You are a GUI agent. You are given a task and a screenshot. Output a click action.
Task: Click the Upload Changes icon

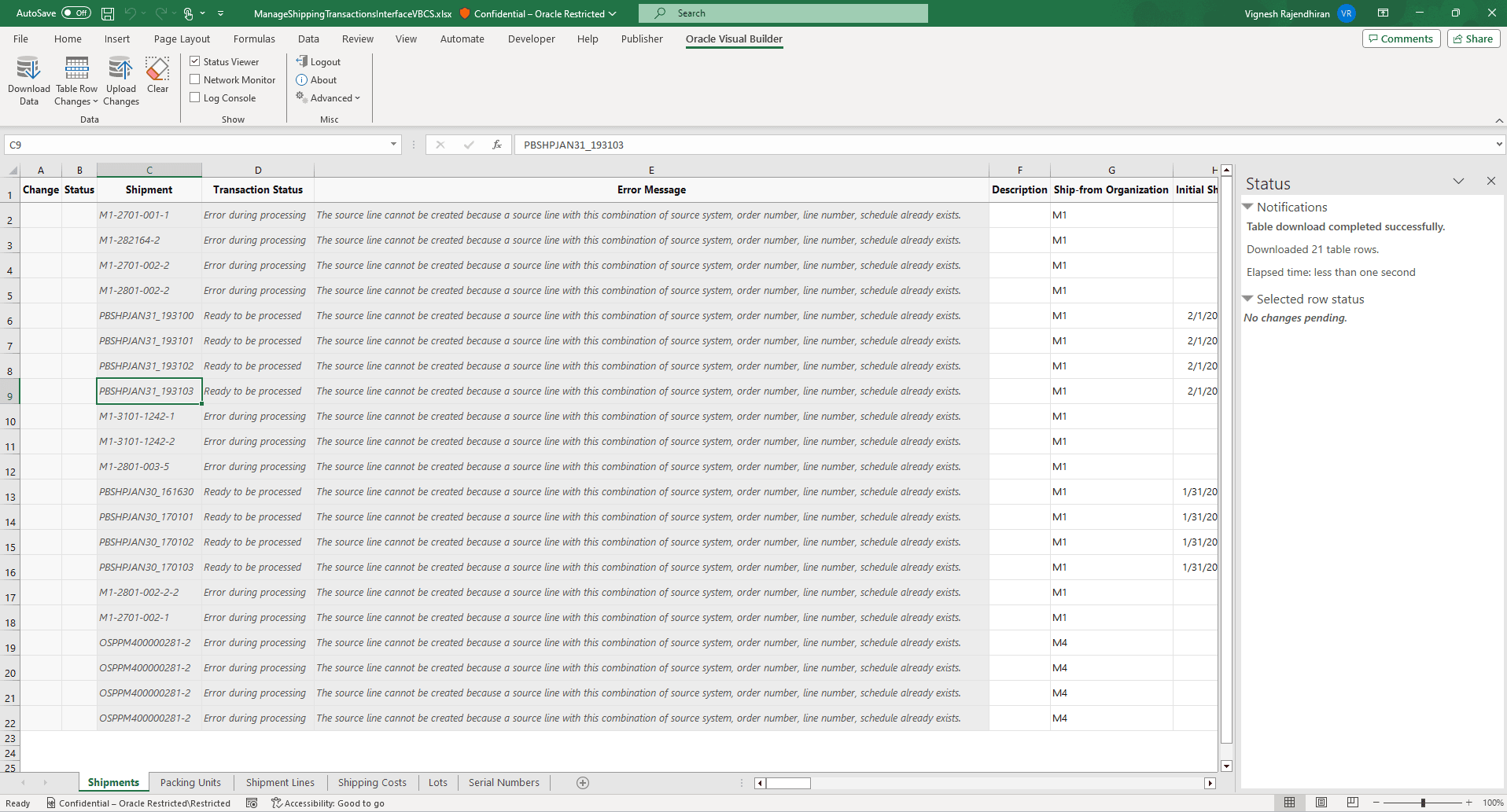coord(120,79)
